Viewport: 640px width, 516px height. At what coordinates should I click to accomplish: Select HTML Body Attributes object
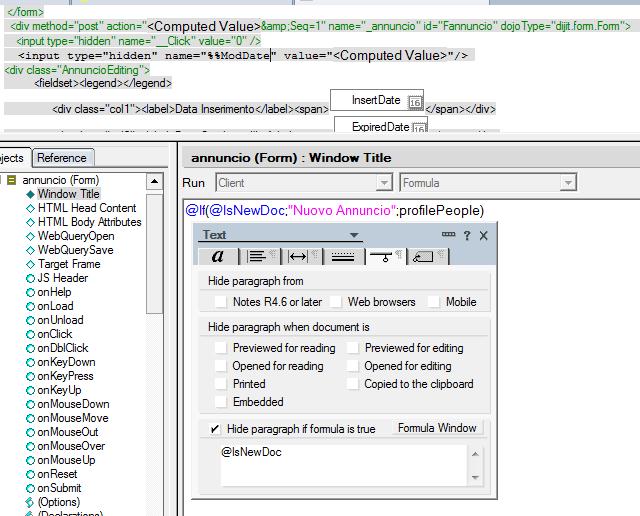[x=89, y=222]
